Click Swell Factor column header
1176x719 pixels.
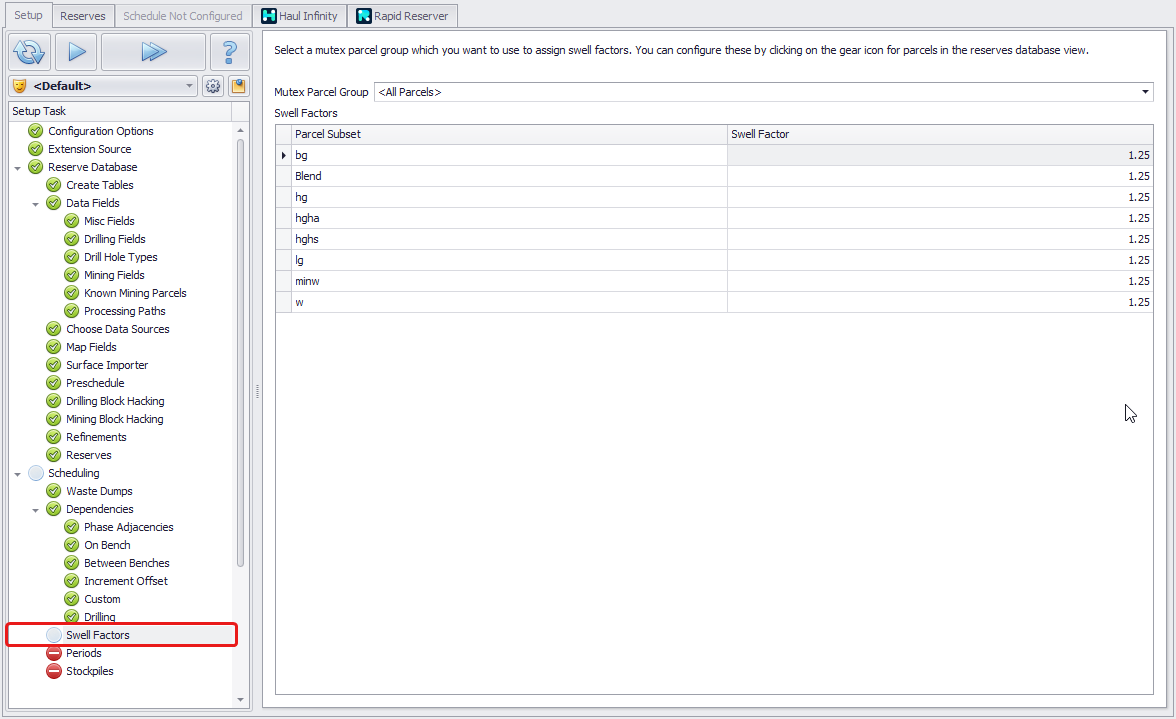[x=940, y=134]
